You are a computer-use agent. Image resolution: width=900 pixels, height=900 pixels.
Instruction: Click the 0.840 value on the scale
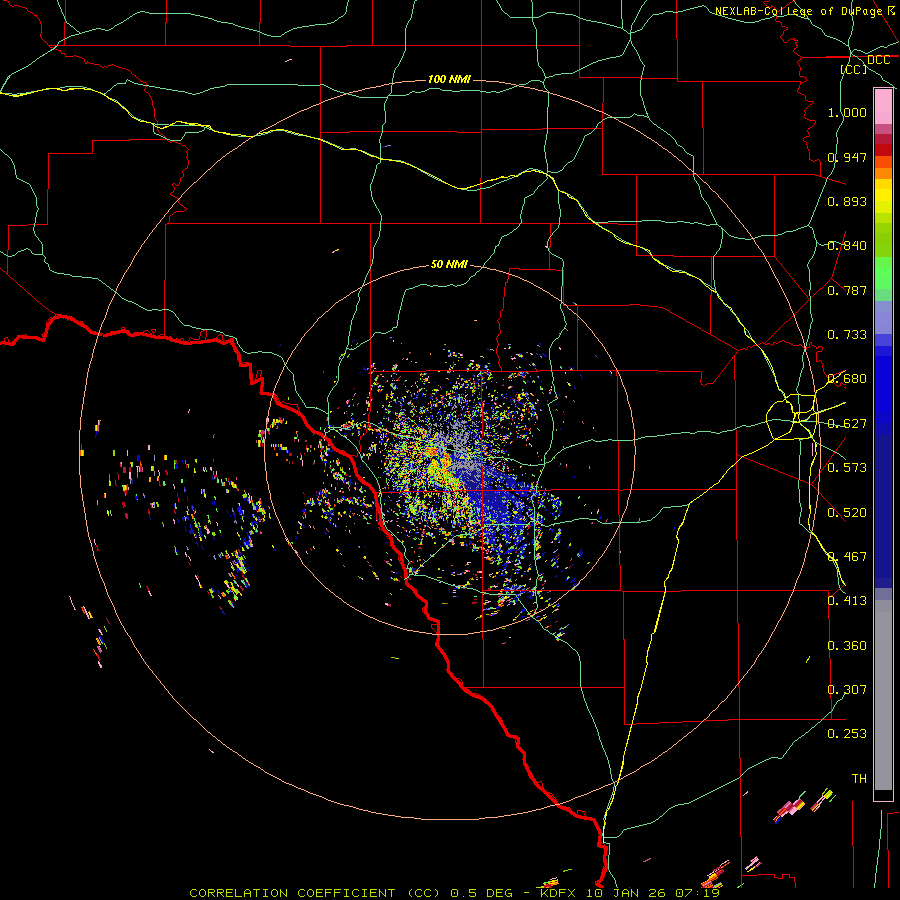point(847,246)
